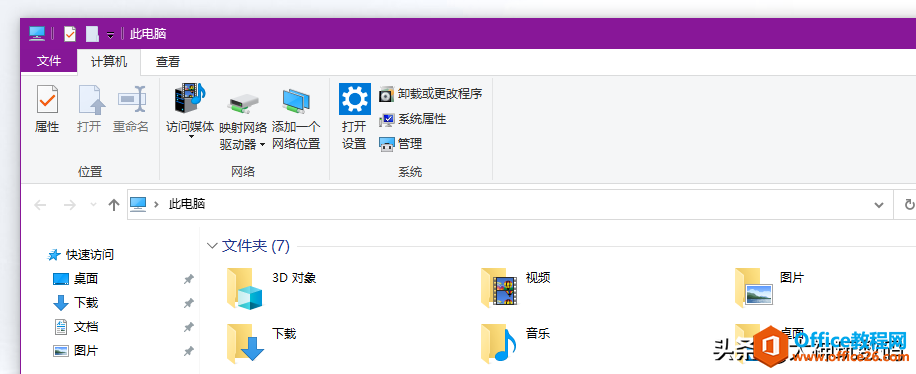
Task: Select Desktop (桌面) in the sidebar
Action: pyautogui.click(x=75, y=279)
